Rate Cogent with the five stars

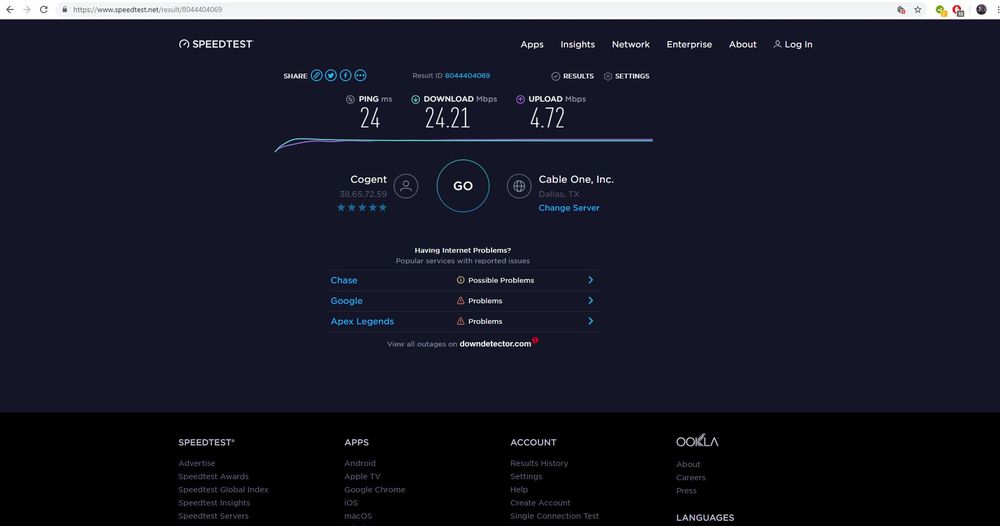362,207
